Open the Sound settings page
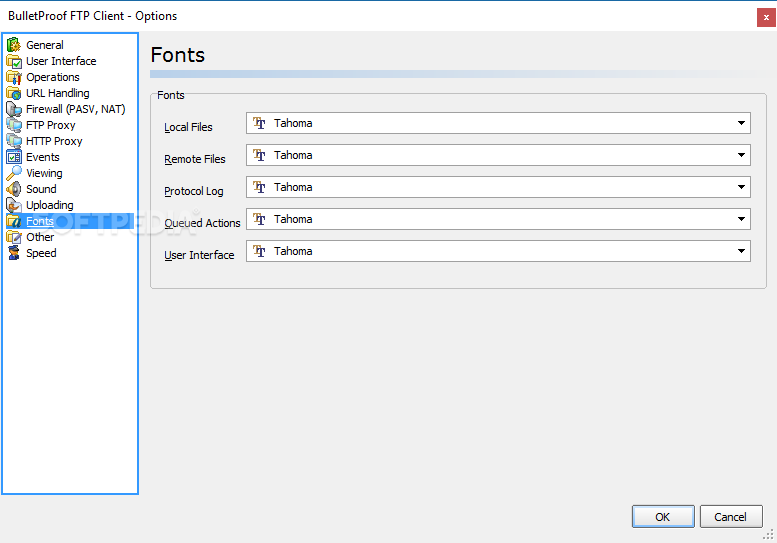 41,189
